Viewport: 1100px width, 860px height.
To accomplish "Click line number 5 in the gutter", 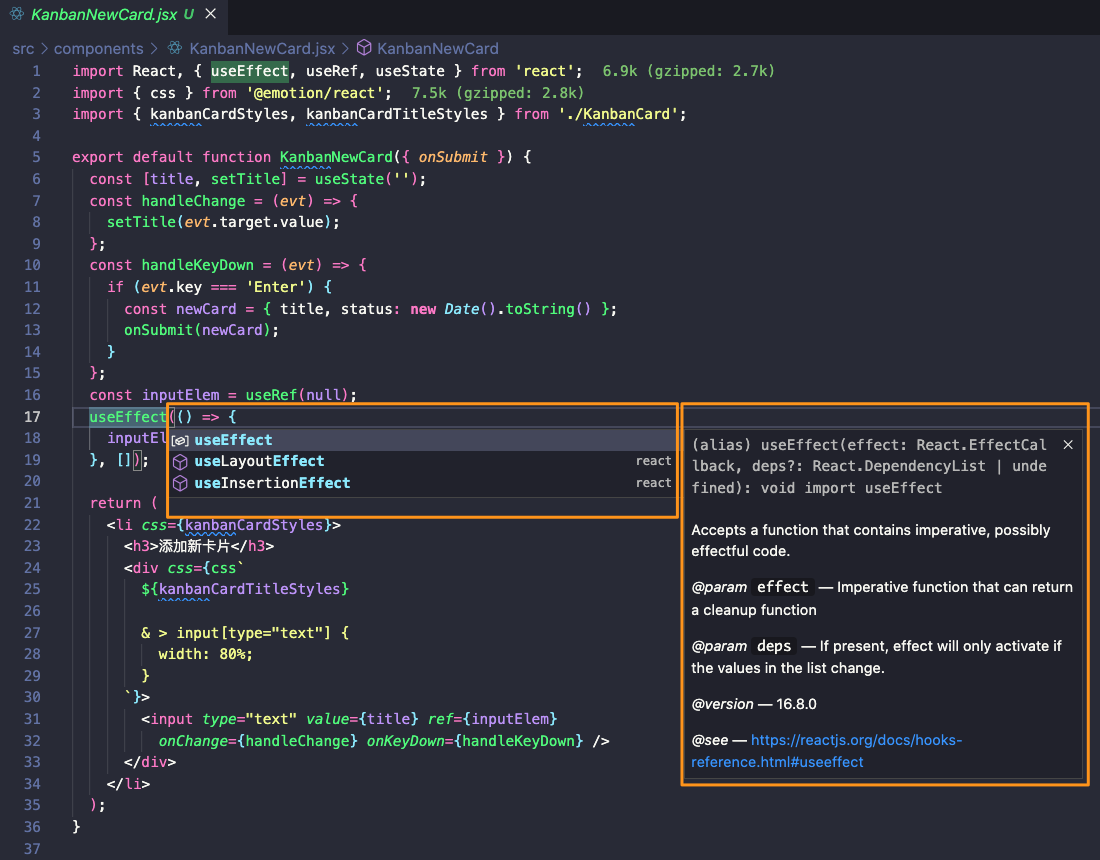I will click(x=36, y=157).
